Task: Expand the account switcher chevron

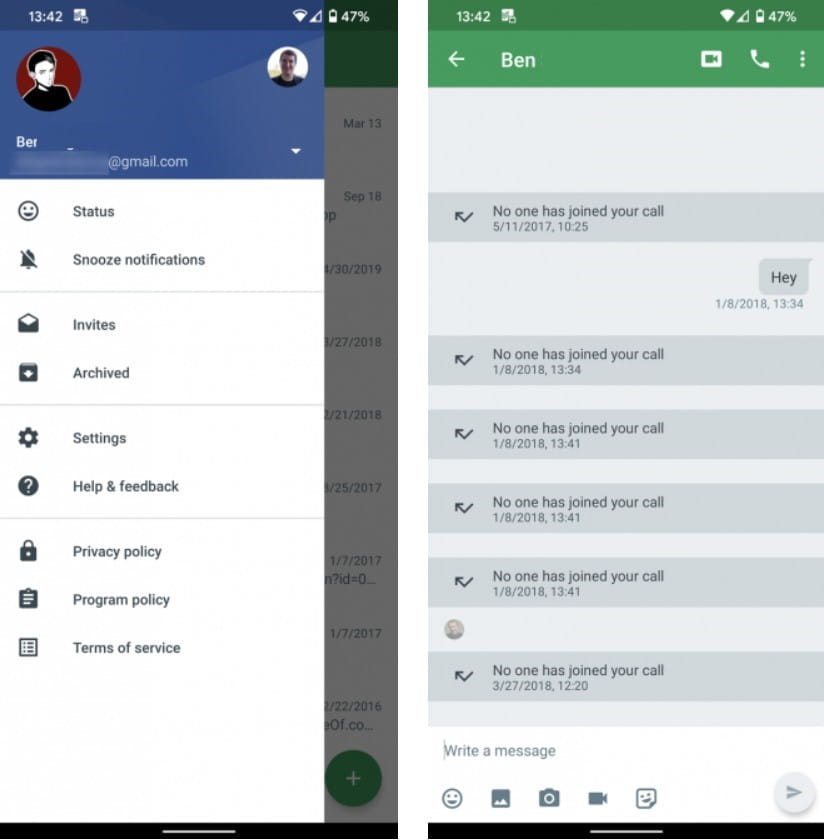Action: point(295,151)
